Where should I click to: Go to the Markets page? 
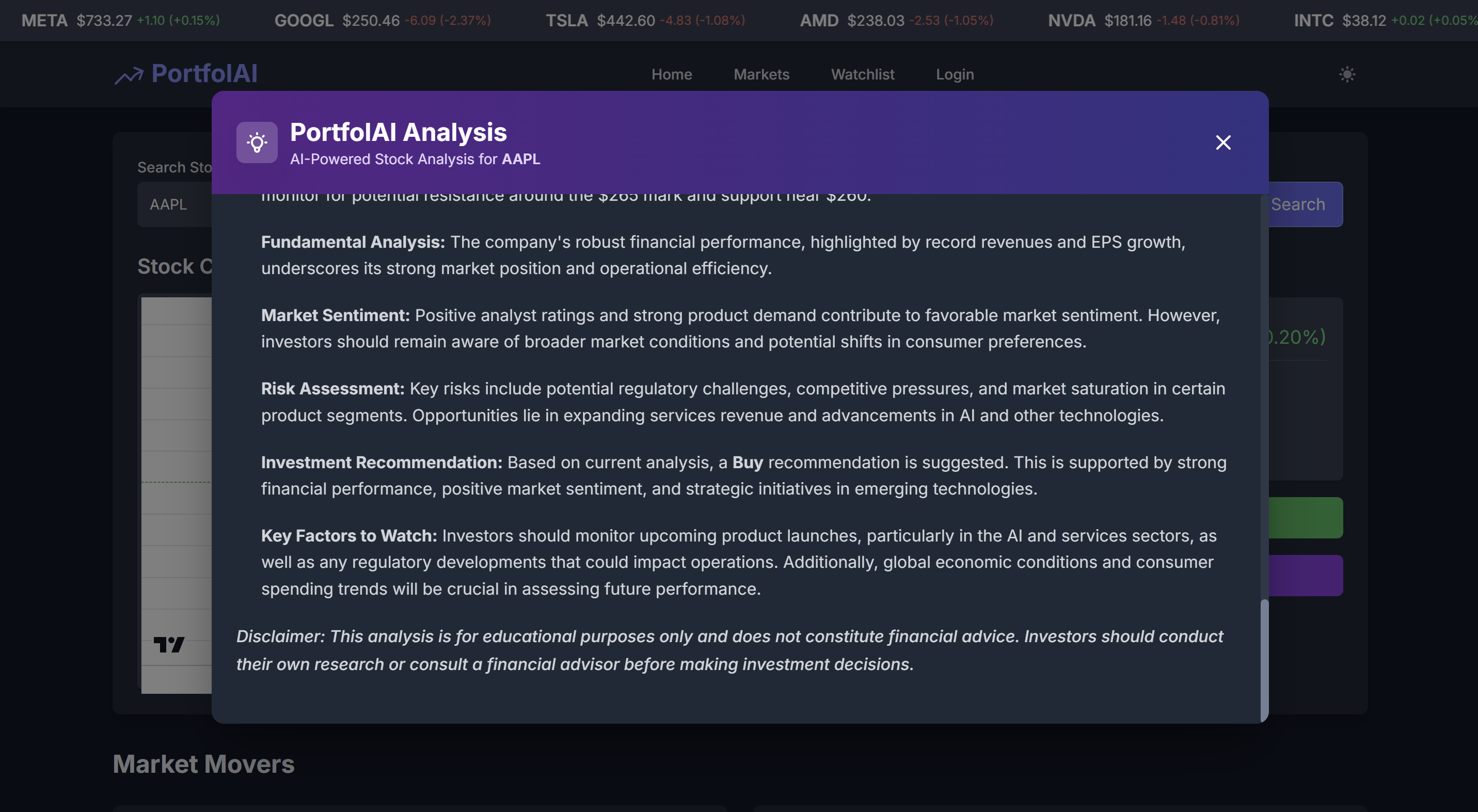point(761,74)
